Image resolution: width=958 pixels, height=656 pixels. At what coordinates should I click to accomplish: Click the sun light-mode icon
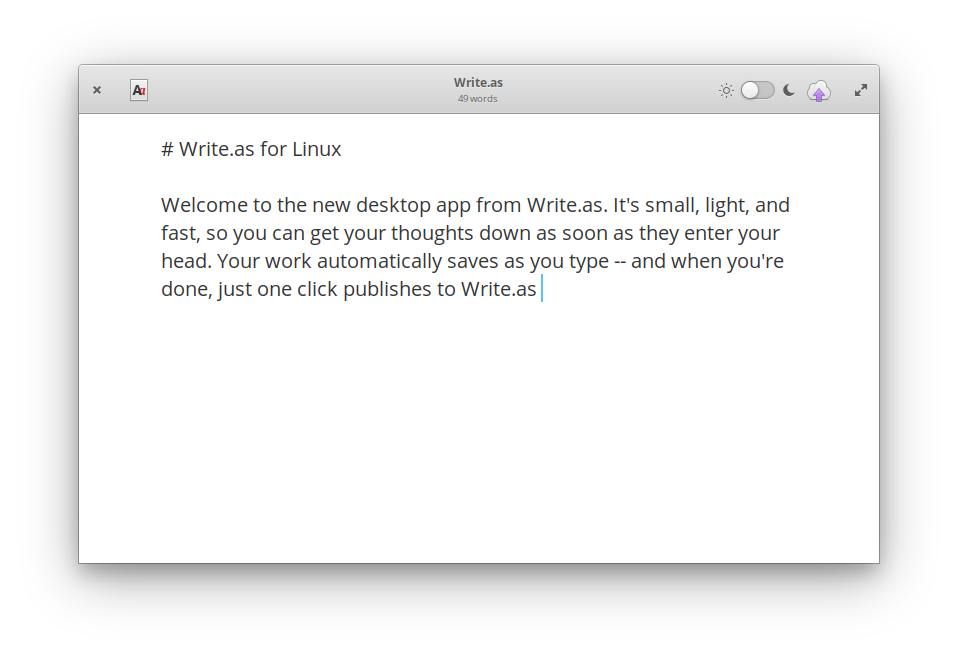click(x=726, y=90)
